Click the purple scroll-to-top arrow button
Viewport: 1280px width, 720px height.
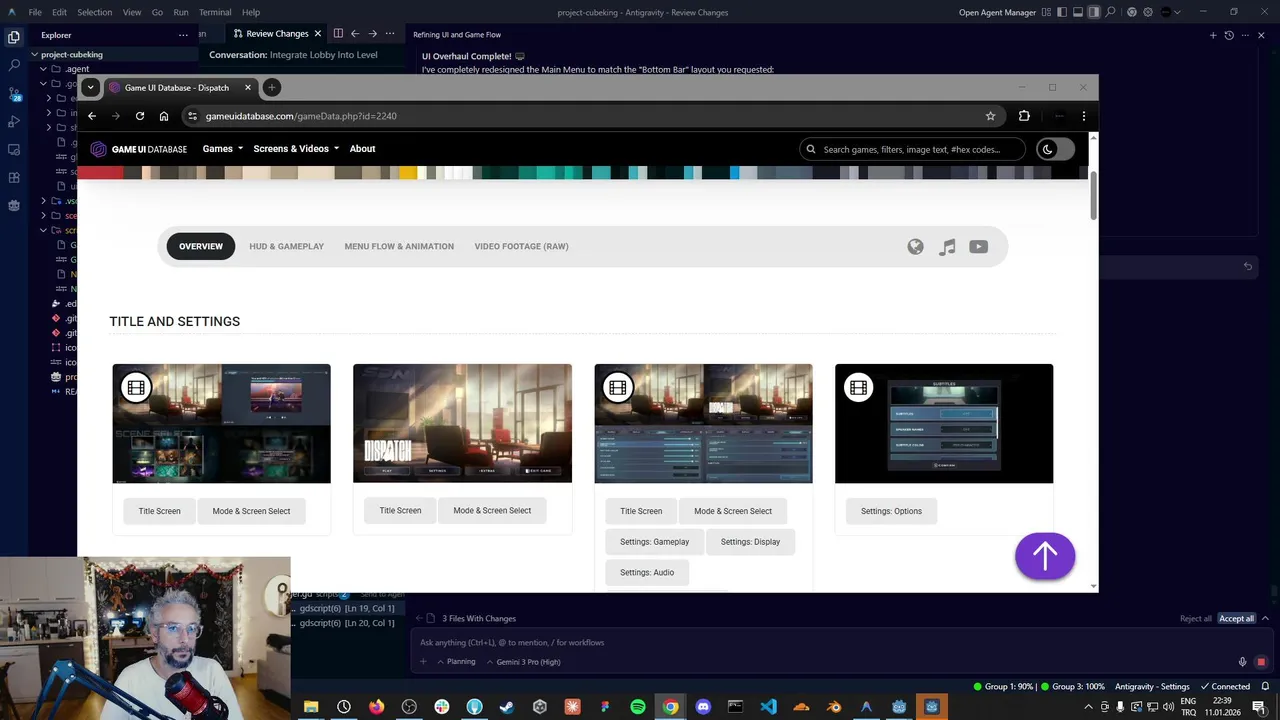[1045, 556]
